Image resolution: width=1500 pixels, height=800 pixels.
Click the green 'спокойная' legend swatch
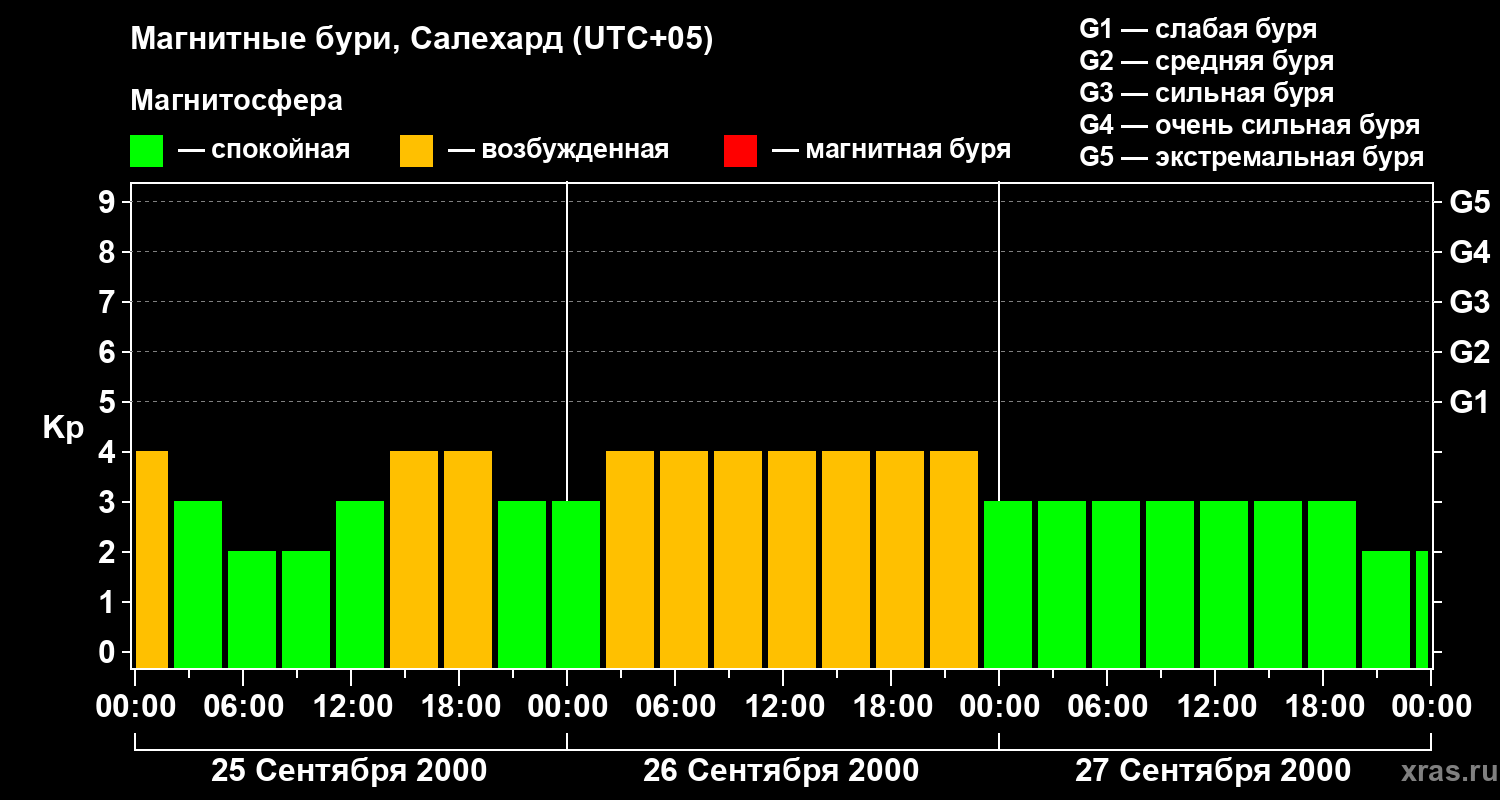point(146,151)
